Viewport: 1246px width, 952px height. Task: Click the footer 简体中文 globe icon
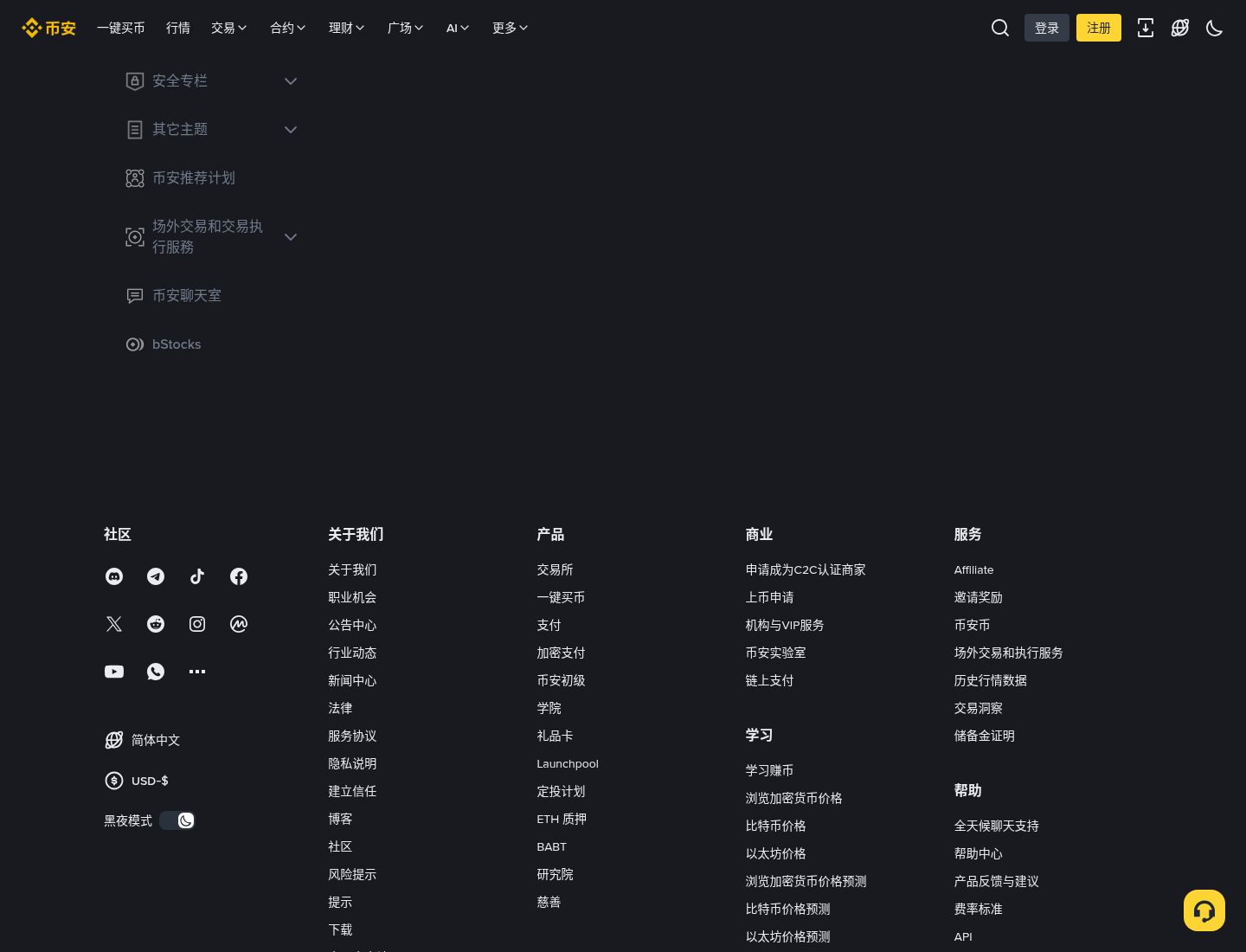point(114,740)
